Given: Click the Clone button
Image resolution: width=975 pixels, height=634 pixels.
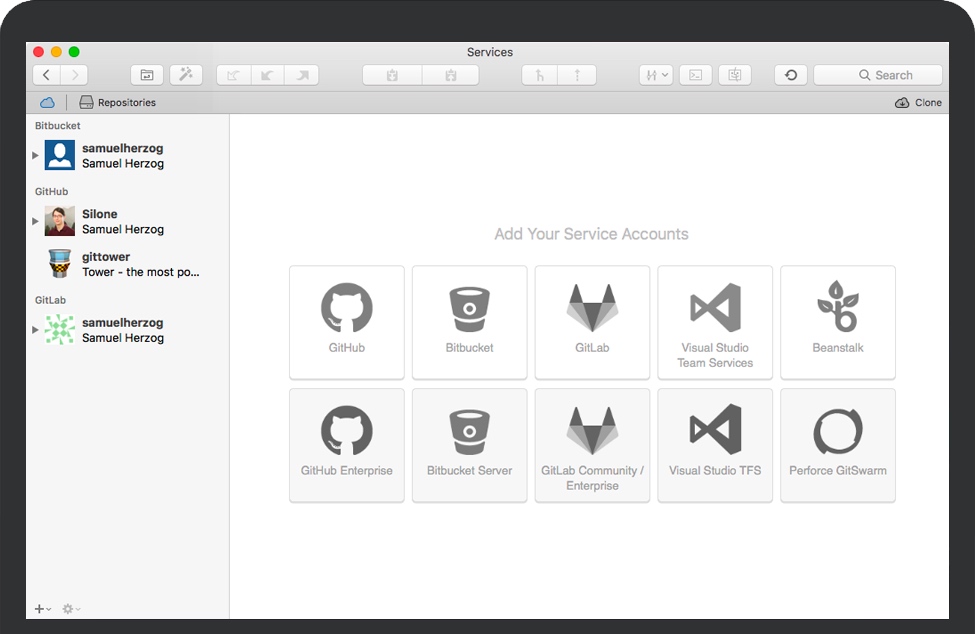Looking at the screenshot, I should coord(918,102).
